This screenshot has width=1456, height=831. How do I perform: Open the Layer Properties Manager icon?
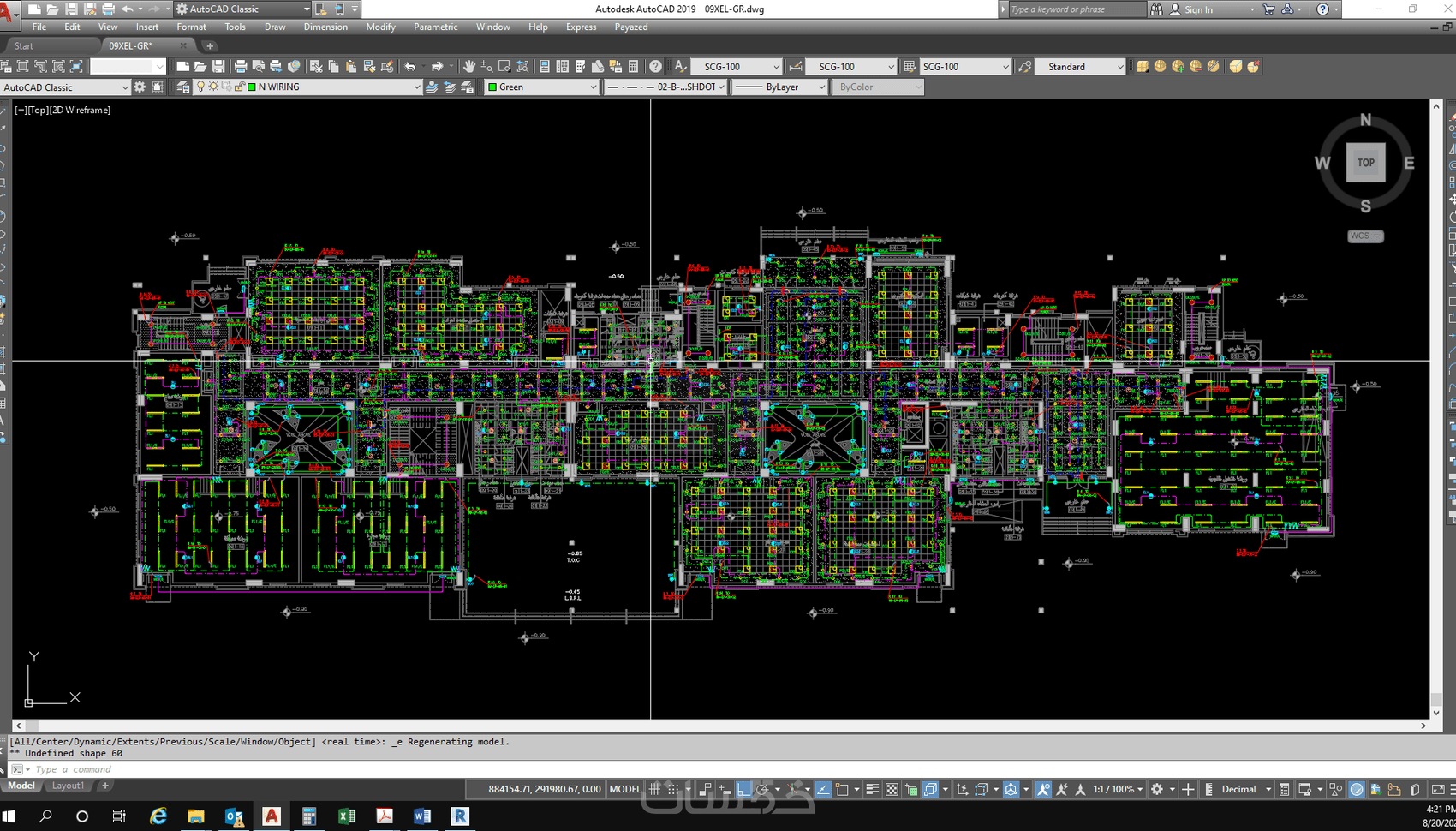(183, 87)
